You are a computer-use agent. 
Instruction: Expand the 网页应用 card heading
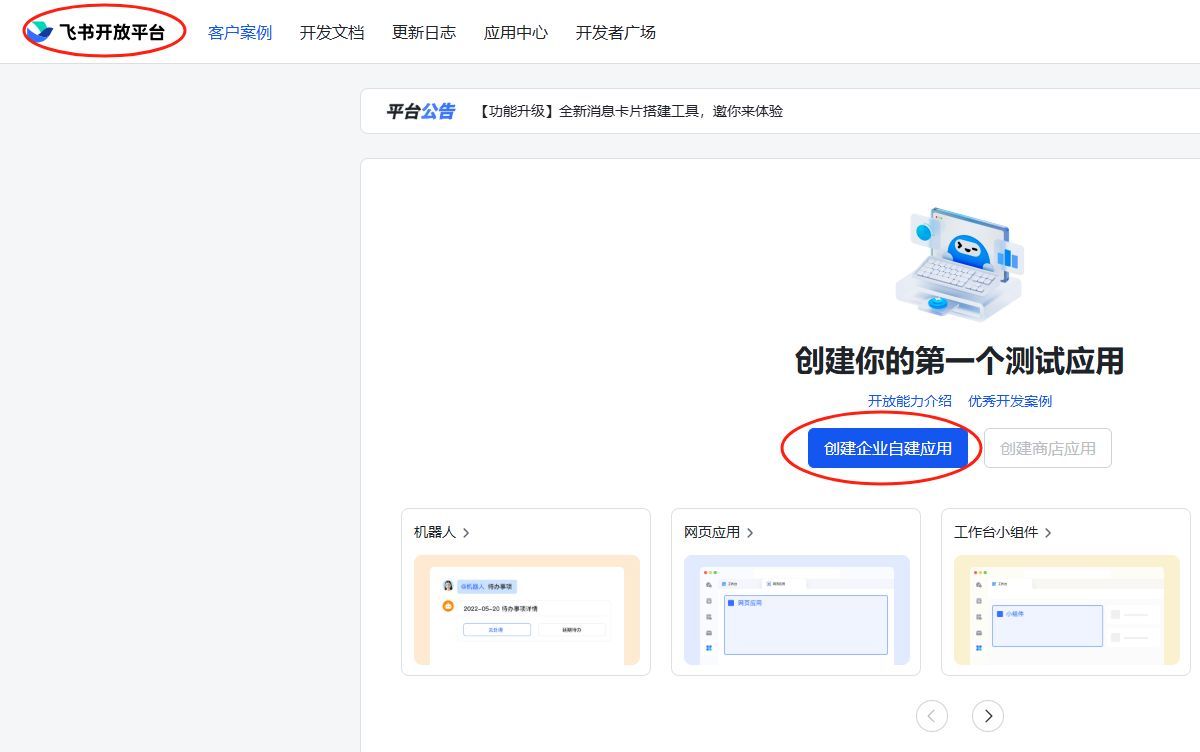click(719, 533)
